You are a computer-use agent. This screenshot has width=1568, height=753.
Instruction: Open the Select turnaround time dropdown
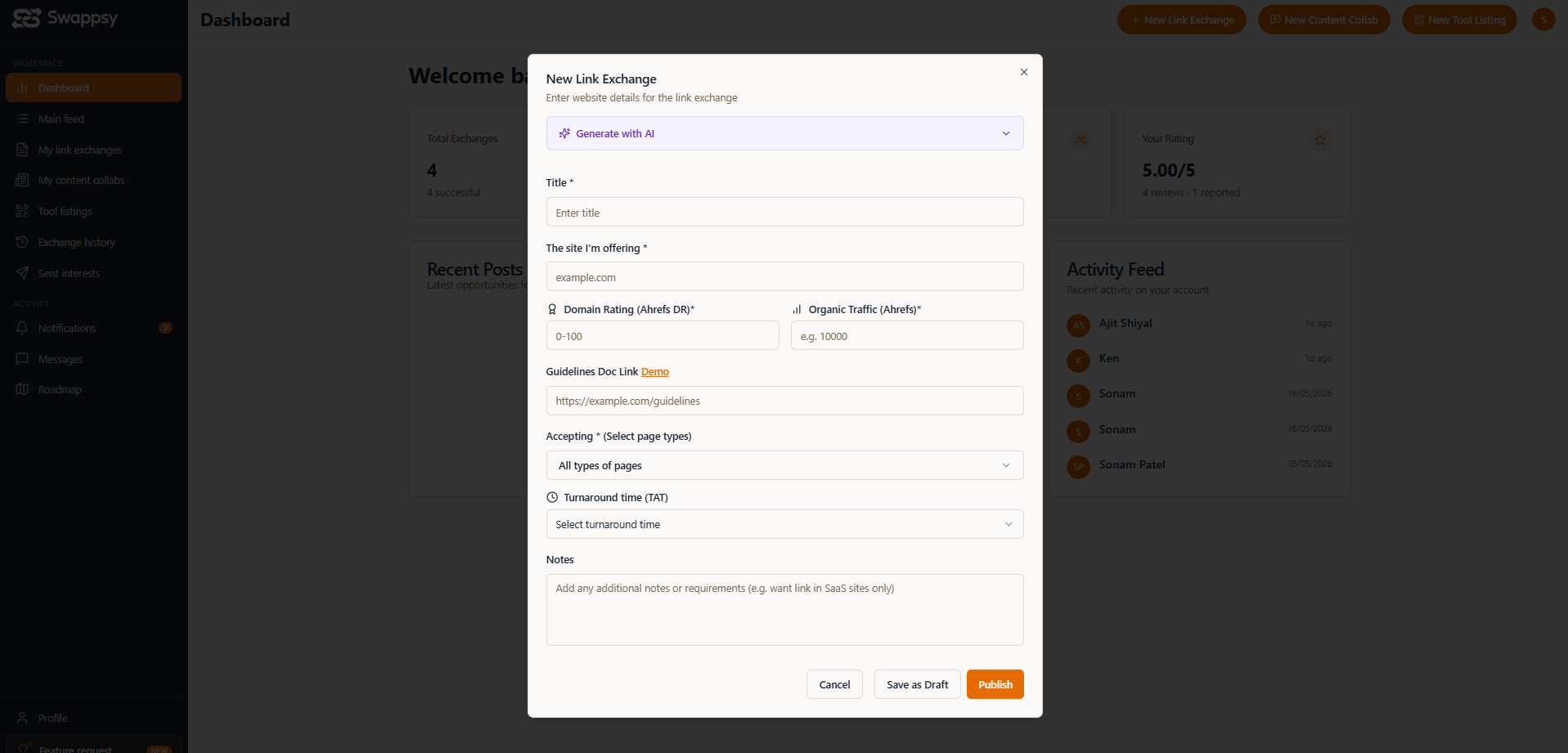point(784,524)
